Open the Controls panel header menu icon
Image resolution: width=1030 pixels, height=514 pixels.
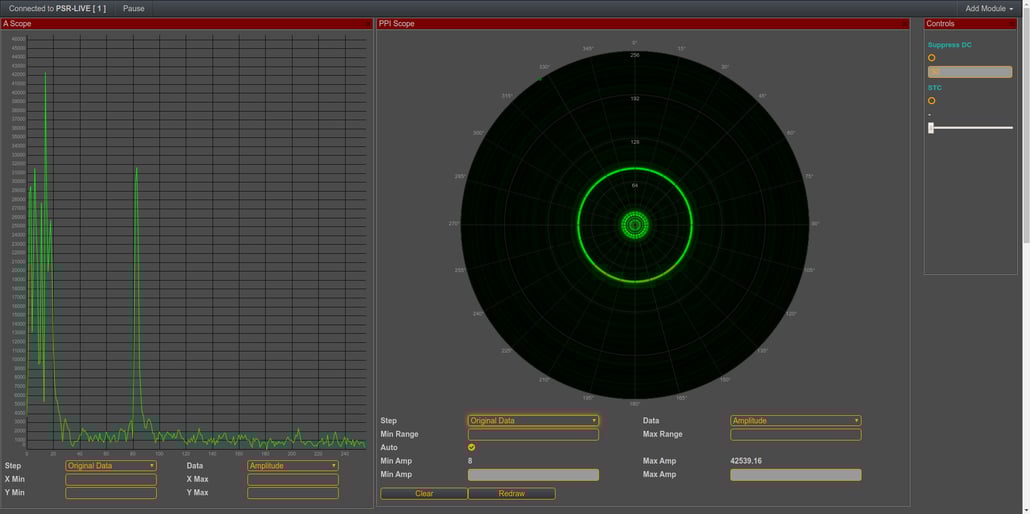[x=1010, y=23]
